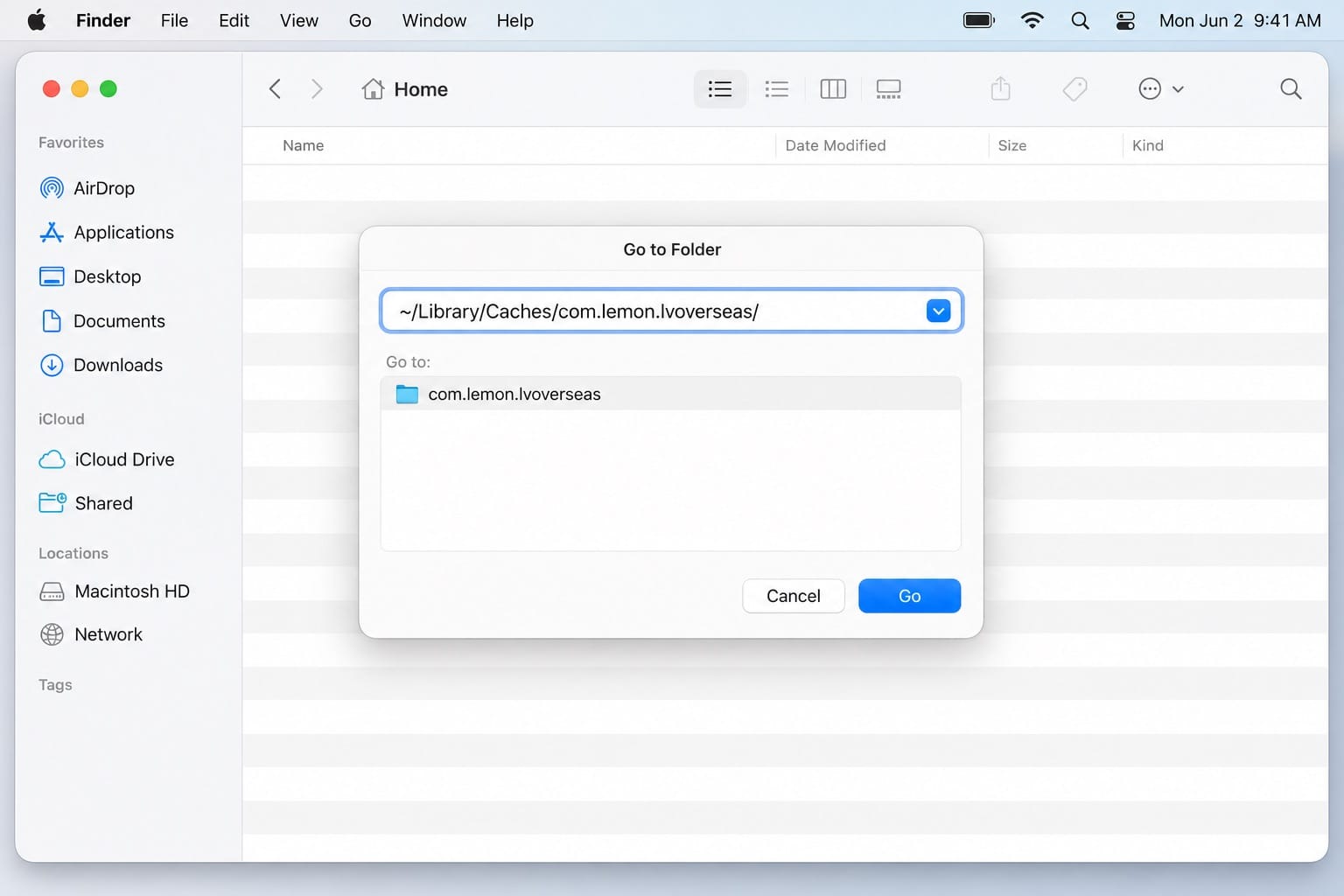Click the date and time clock
The width and height of the screenshot is (1344, 896).
click(1240, 20)
